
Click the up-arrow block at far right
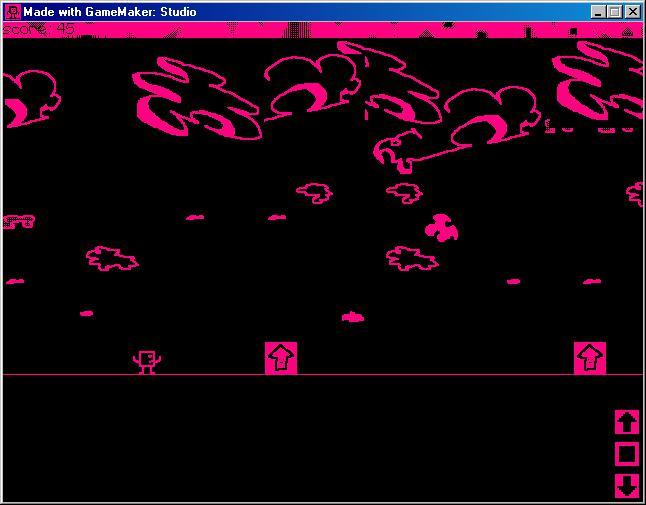[x=590, y=358]
